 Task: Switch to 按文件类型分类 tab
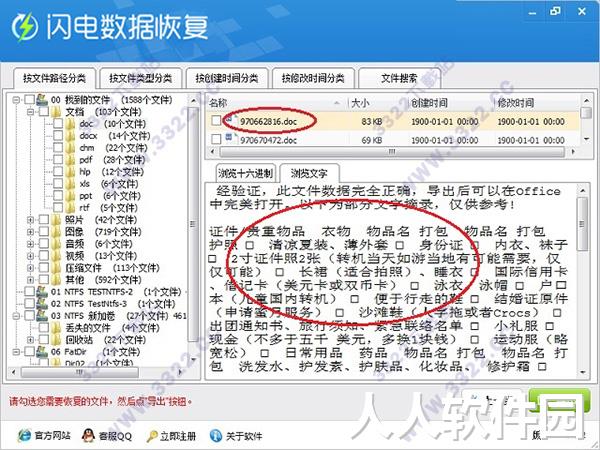[140, 78]
